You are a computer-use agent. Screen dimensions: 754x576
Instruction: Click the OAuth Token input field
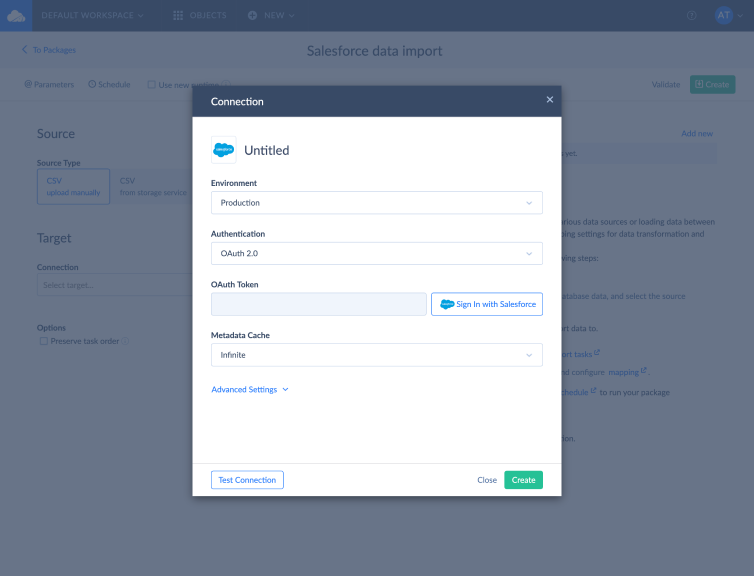[318, 304]
